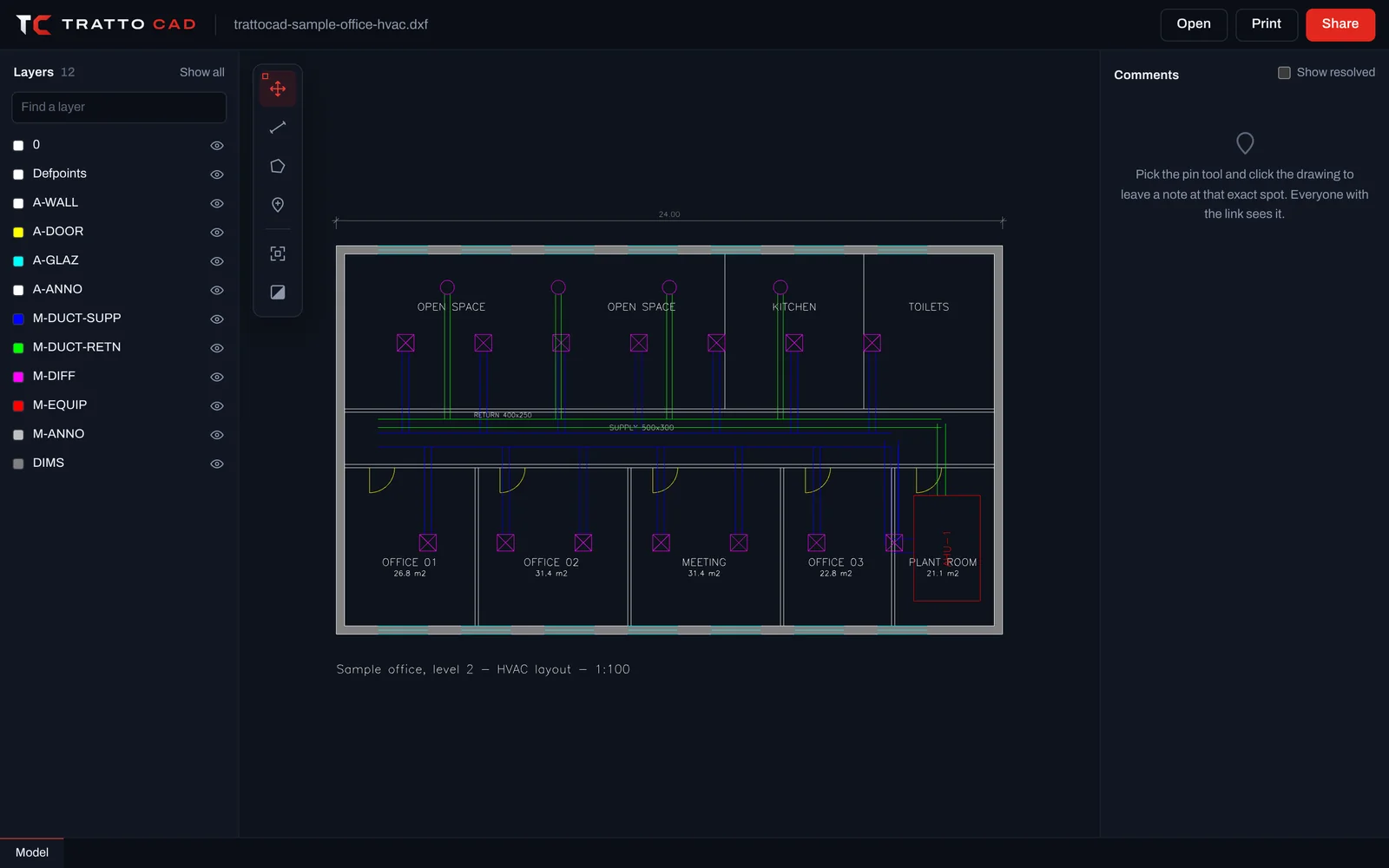
Task: Toggle A-DOOR layer eye icon
Action: [217, 233]
